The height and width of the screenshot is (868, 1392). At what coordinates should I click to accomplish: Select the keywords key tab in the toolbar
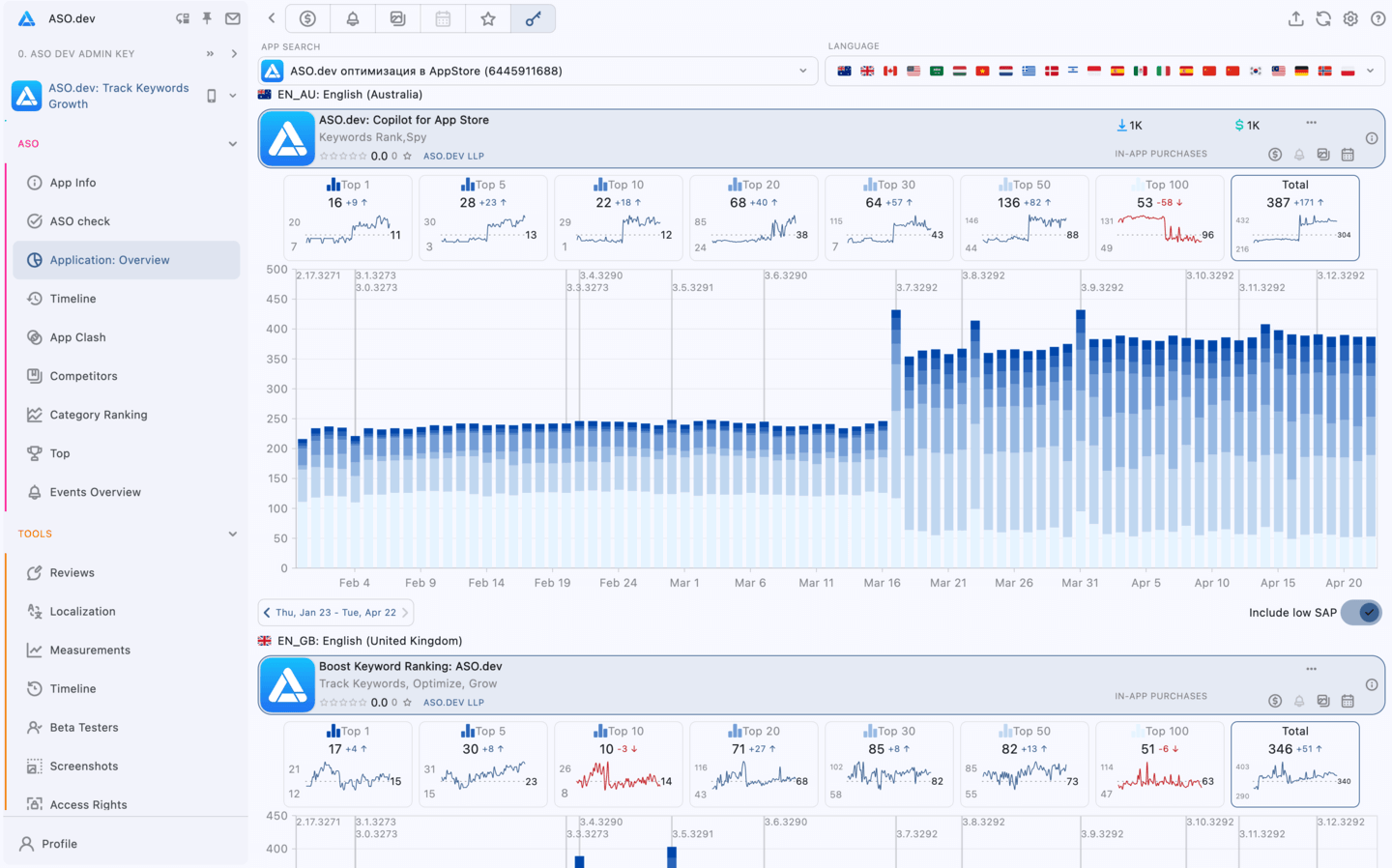[533, 17]
